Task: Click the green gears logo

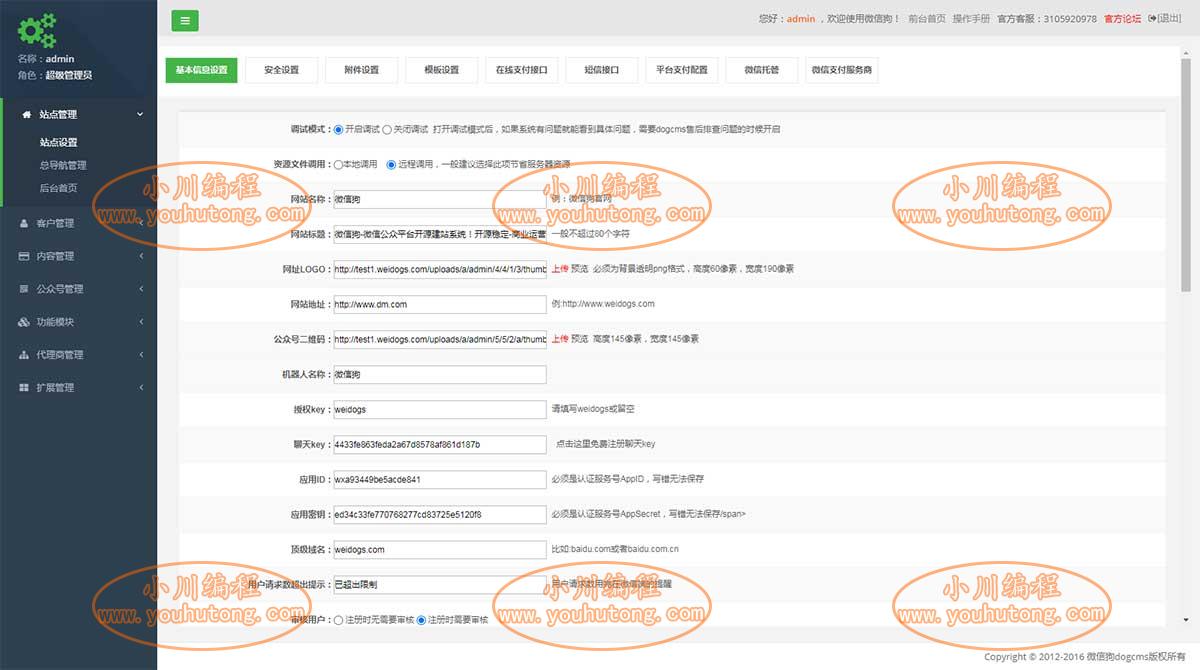Action: coord(37,31)
